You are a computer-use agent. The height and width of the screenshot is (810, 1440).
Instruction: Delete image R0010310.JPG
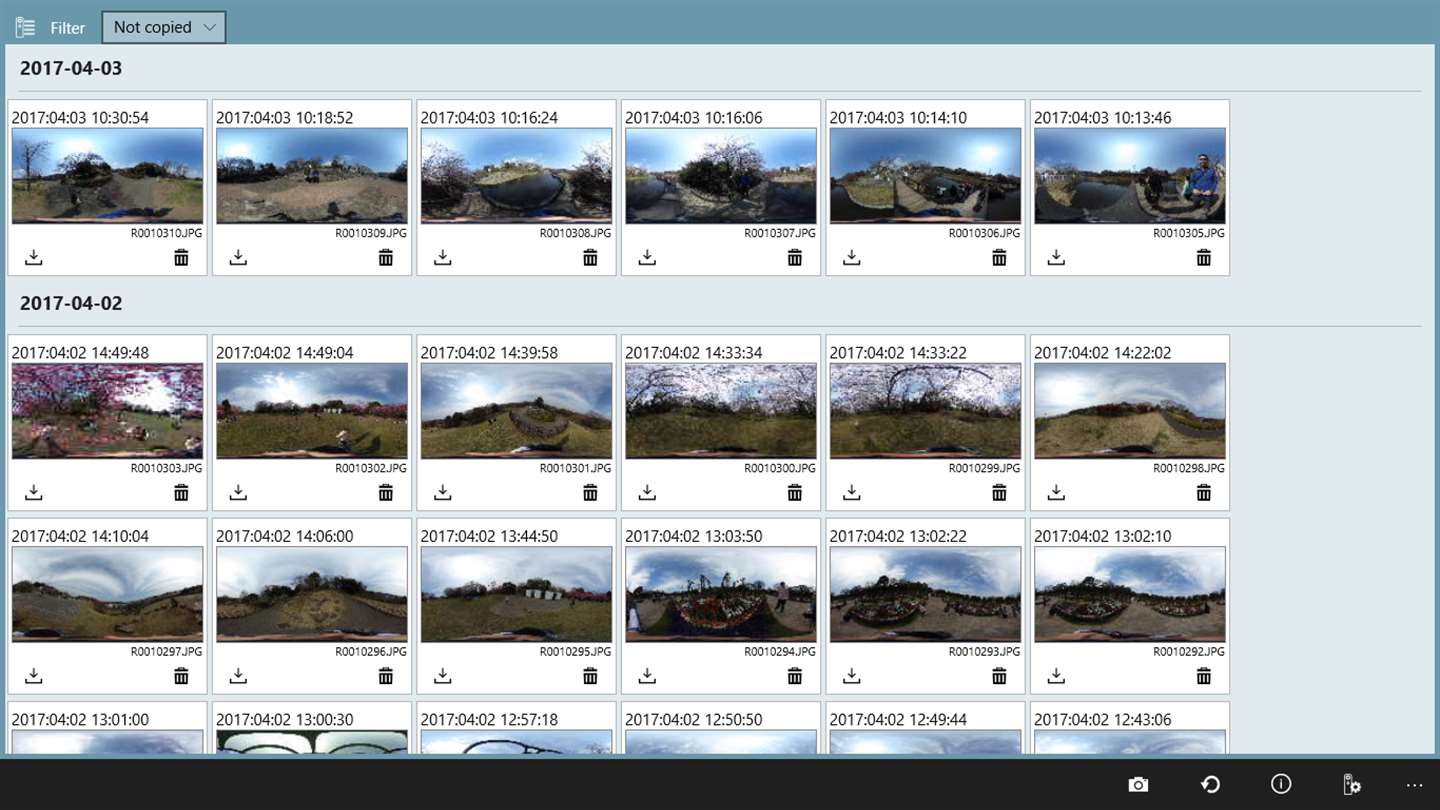coord(181,258)
